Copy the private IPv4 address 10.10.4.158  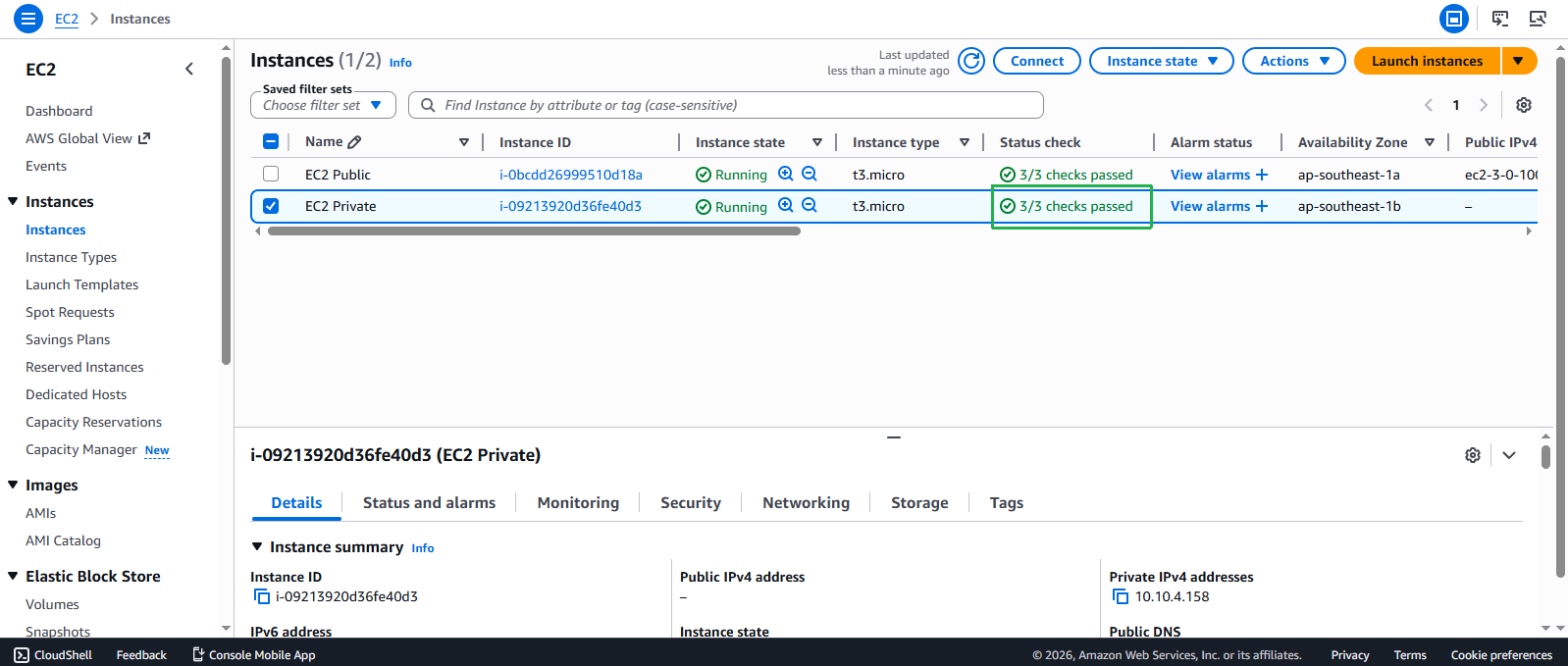pos(1121,596)
